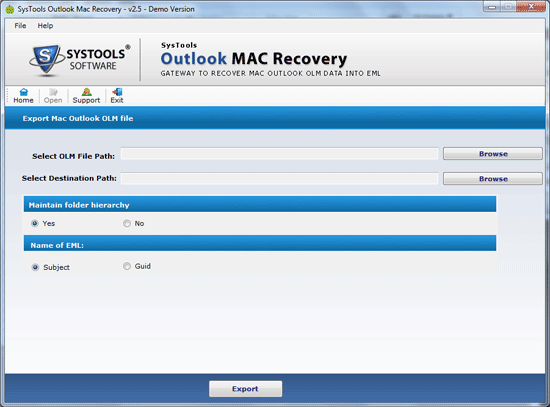Viewport: 550px width, 407px height.
Task: Click the Select OLM File Path field
Action: coord(280,154)
